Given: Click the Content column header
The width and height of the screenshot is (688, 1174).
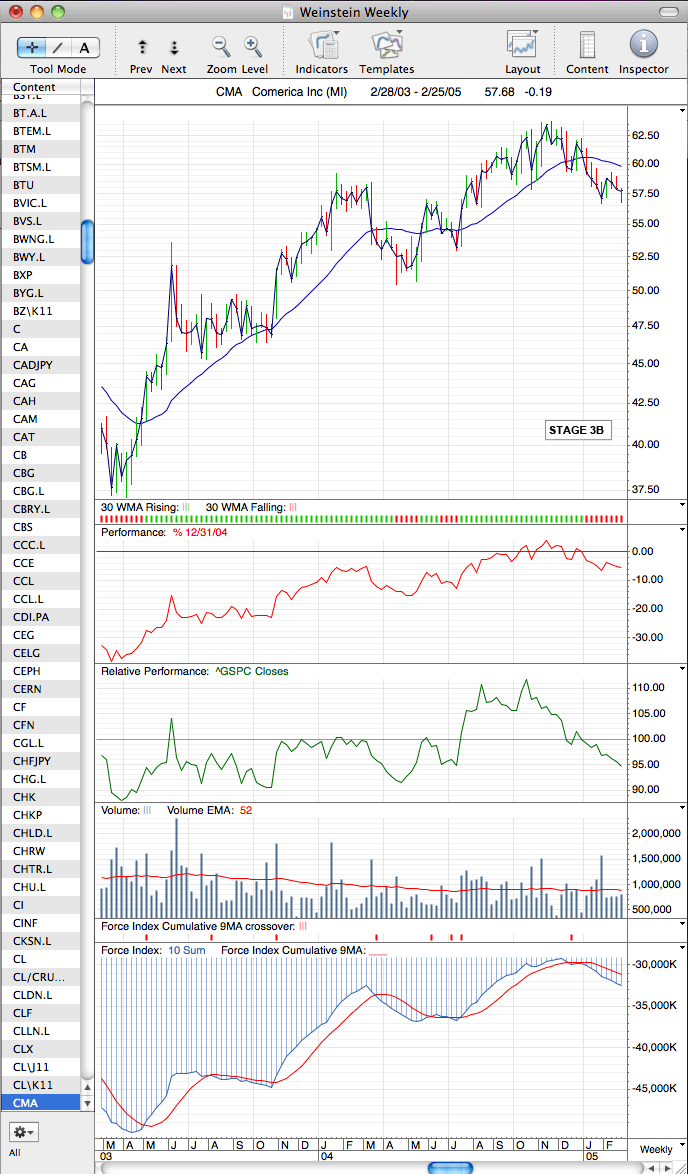Looking at the screenshot, I should coord(40,88).
